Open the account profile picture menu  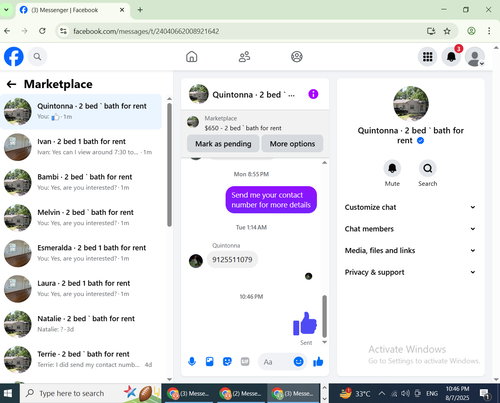pos(475,57)
